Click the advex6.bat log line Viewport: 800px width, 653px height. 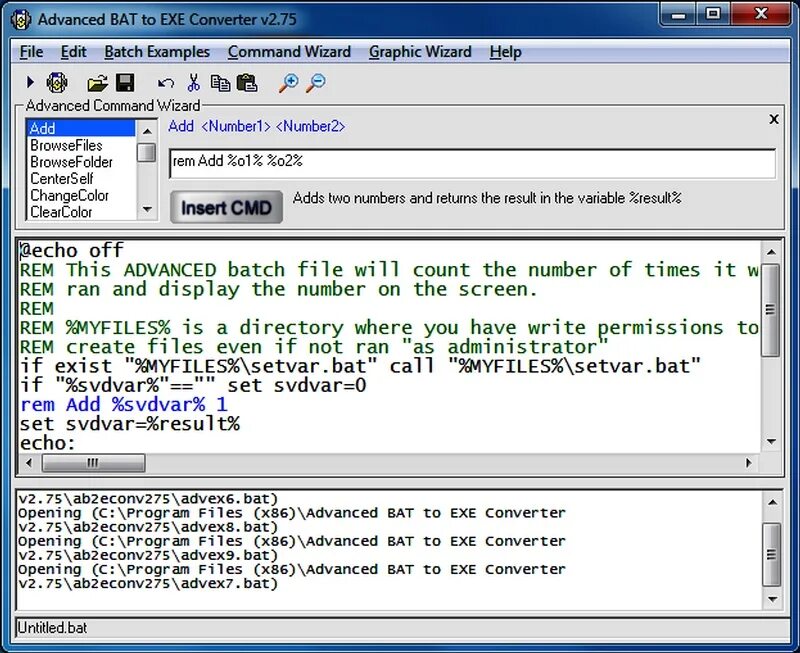[x=148, y=498]
